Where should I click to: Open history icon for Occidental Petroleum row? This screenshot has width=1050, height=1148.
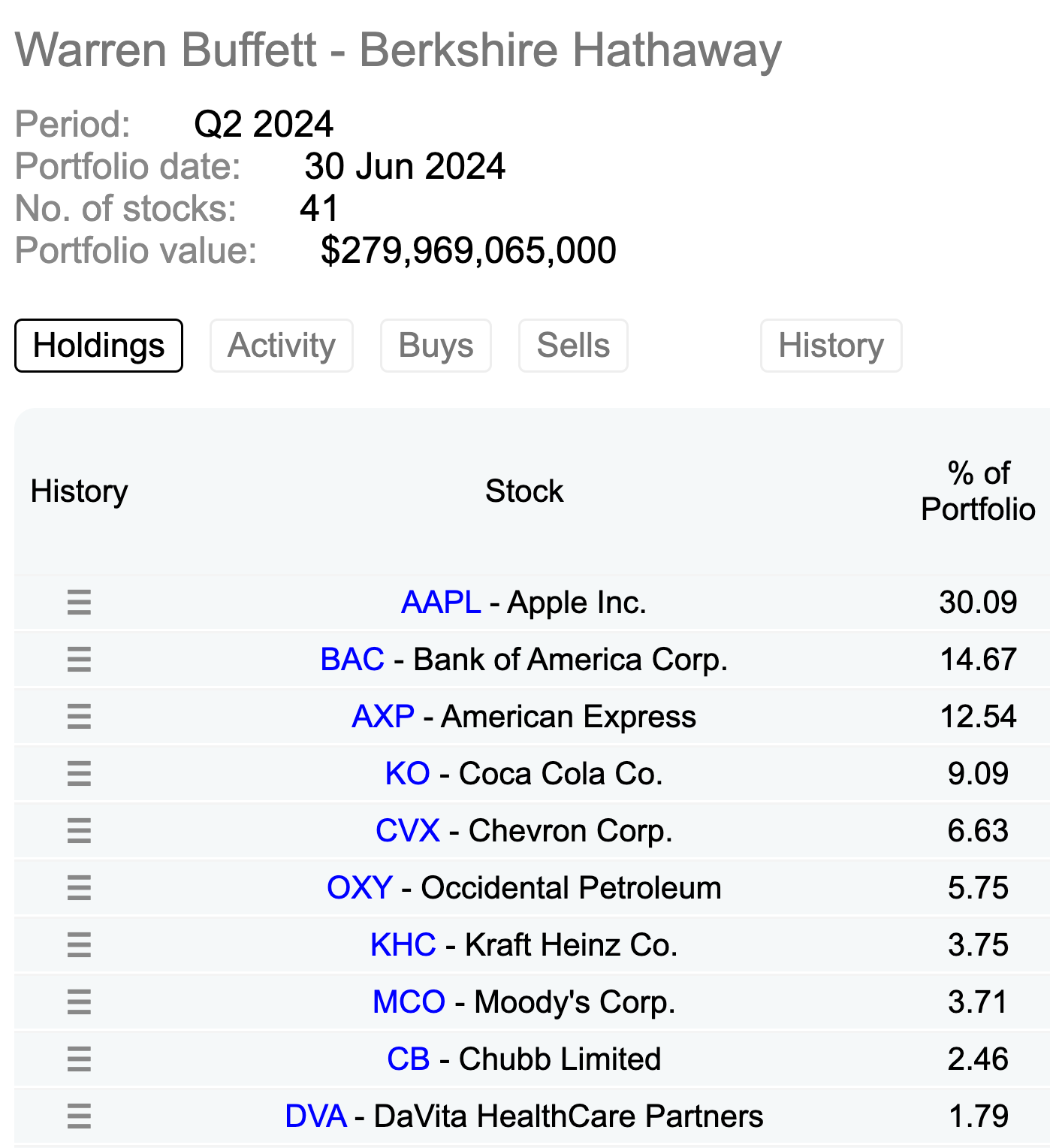point(79,888)
